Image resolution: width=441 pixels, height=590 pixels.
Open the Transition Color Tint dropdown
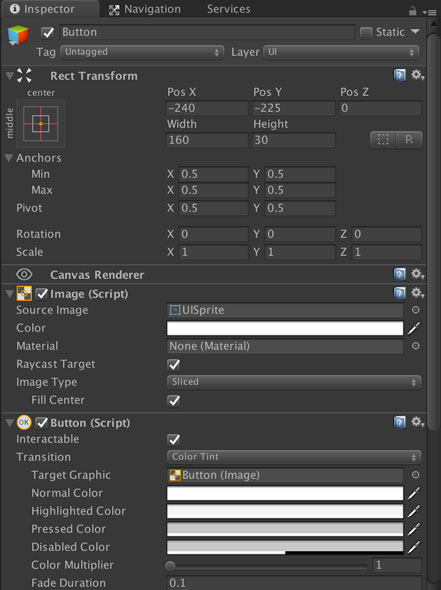[294, 457]
